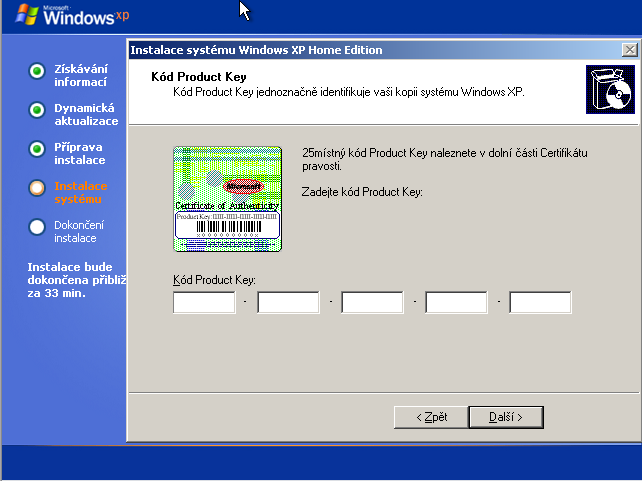This screenshot has width=642, height=481.
Task: Click the 'Získávání informací' step label
Action: point(81,75)
